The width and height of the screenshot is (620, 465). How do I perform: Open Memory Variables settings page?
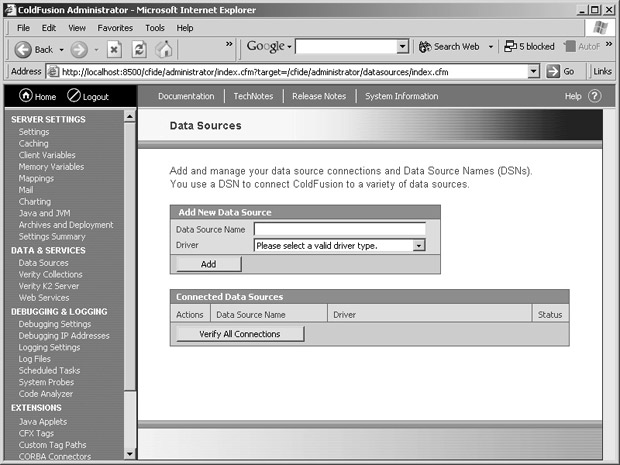tap(51, 167)
